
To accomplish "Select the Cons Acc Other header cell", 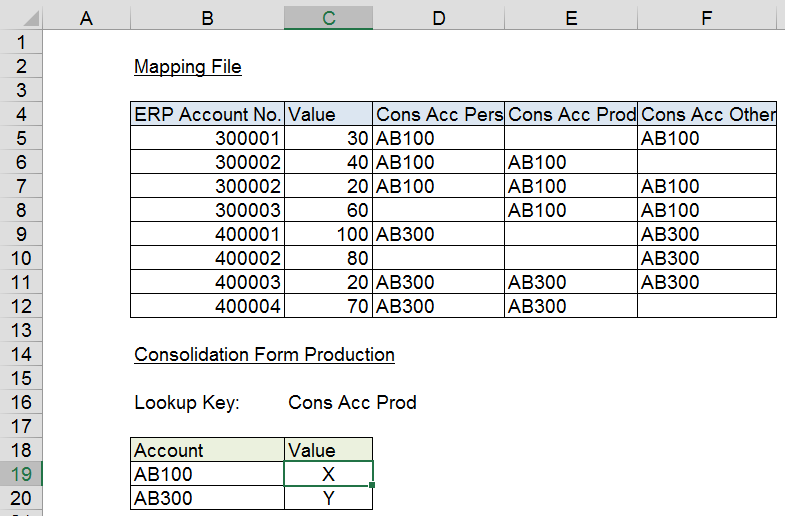I will coord(707,114).
